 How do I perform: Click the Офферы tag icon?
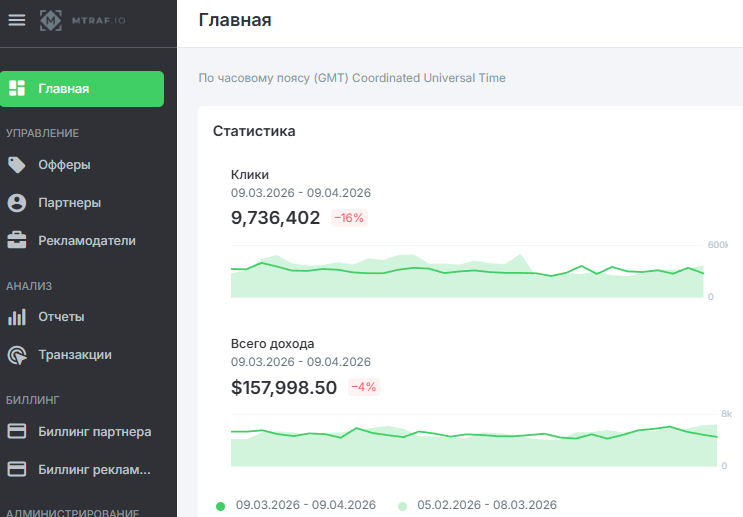(17, 165)
